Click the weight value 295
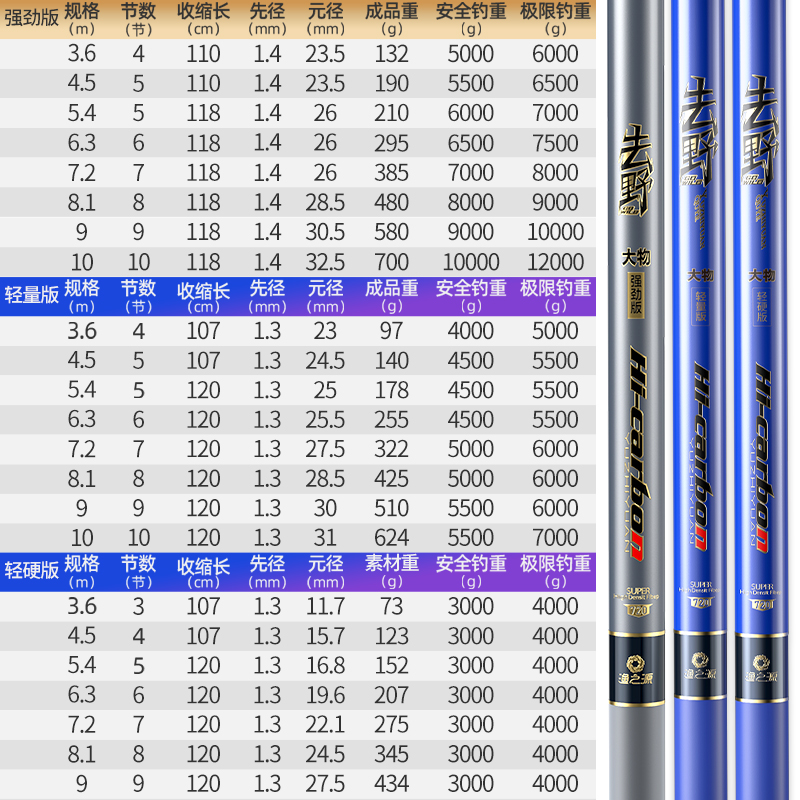This screenshot has width=800, height=800. pos(391,143)
